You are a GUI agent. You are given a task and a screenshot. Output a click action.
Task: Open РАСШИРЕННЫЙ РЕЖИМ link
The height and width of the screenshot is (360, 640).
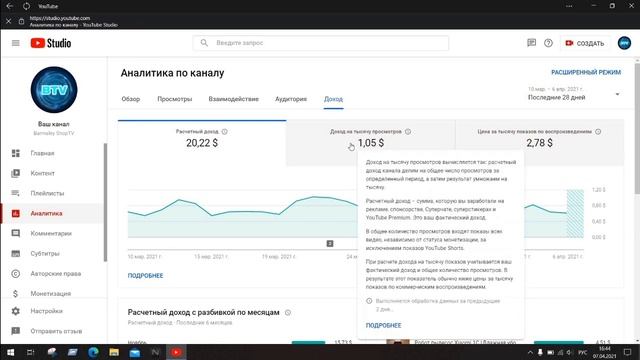point(586,72)
